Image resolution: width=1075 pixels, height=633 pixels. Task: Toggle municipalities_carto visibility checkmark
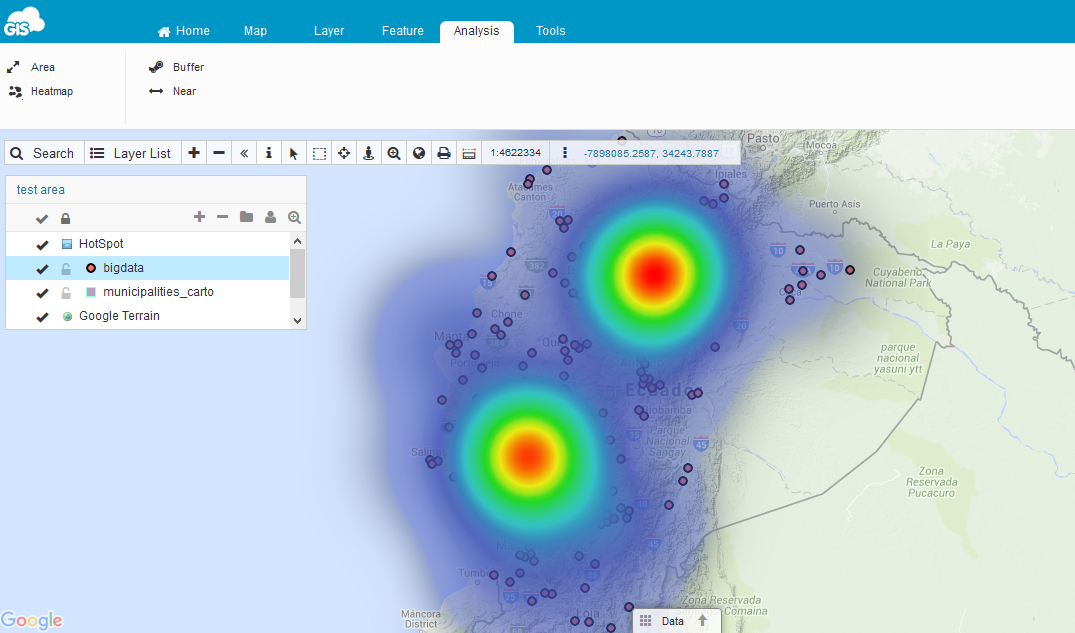tap(42, 293)
